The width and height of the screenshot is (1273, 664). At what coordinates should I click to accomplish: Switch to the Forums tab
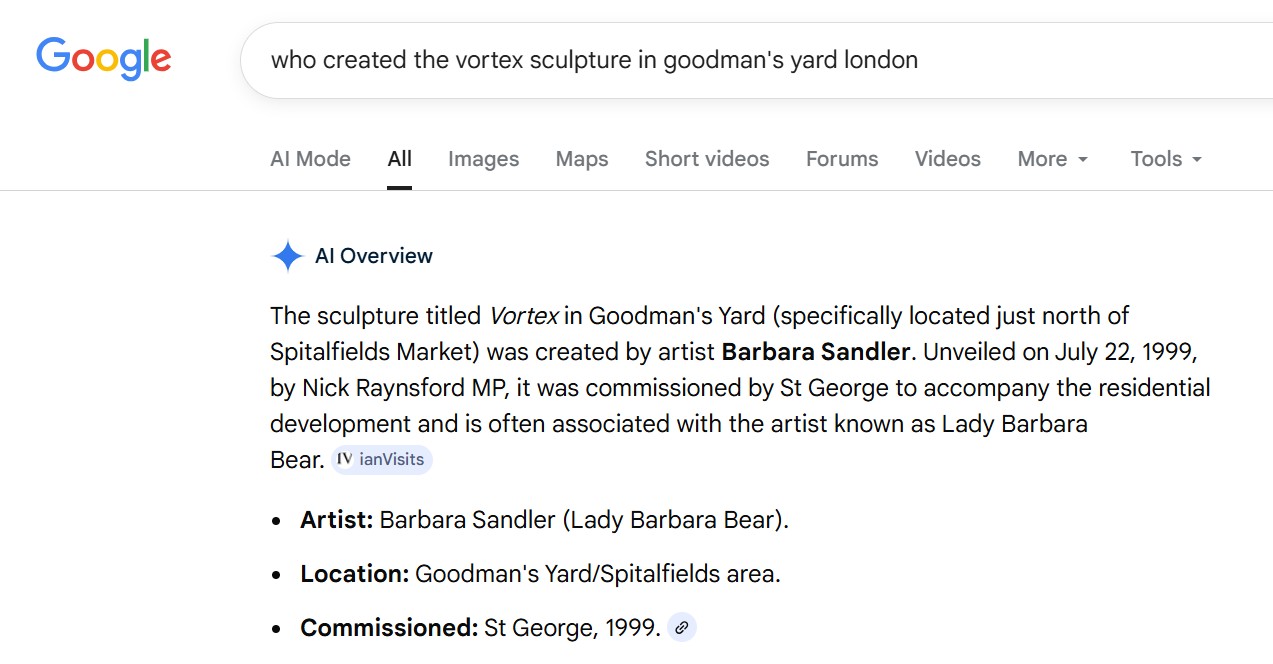(x=842, y=159)
